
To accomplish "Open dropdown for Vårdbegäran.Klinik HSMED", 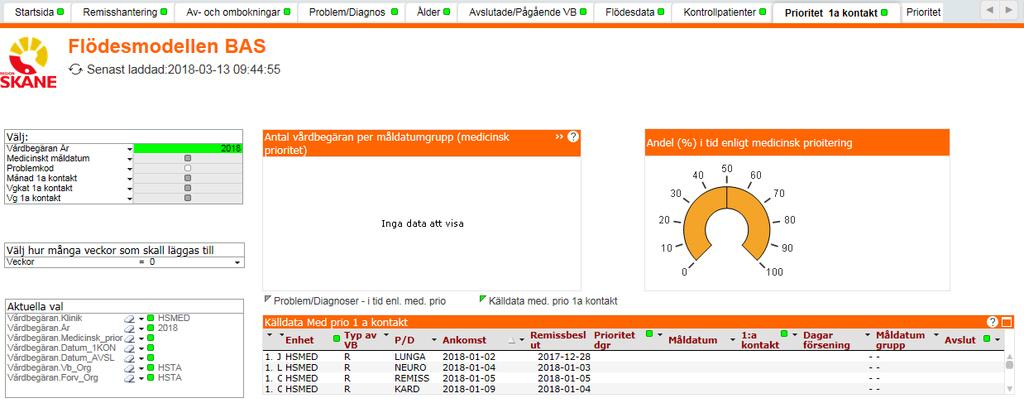I will [x=141, y=318].
